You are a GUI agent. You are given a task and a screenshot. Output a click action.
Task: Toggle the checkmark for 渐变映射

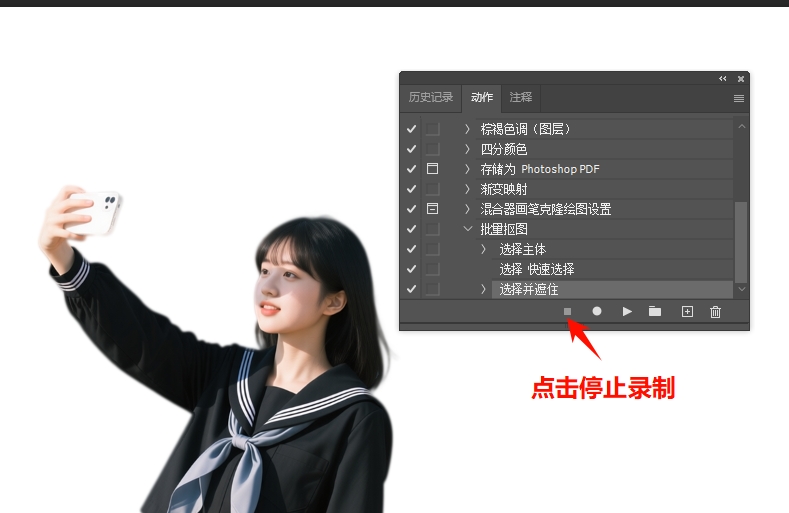(x=412, y=189)
